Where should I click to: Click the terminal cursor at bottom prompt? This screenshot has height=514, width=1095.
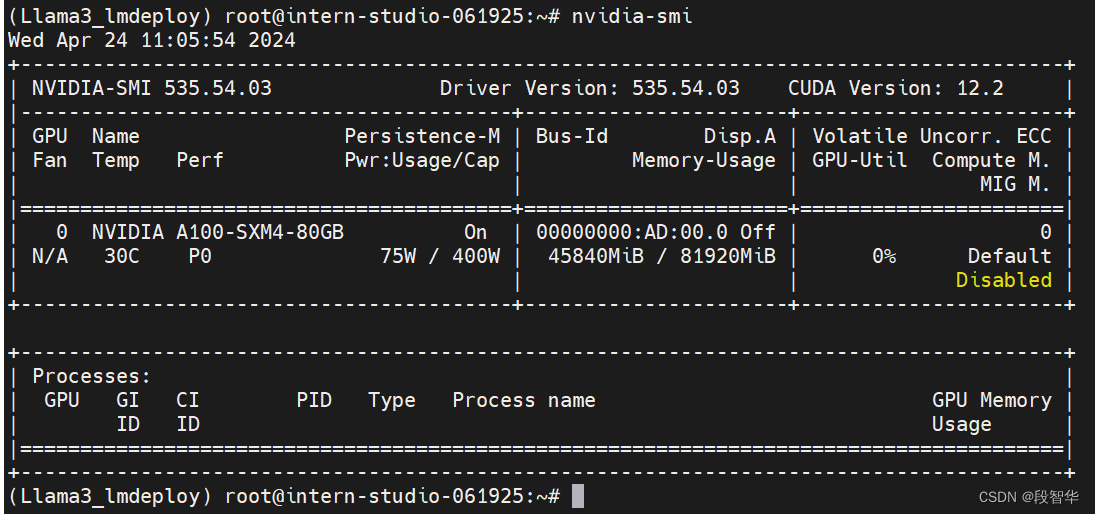578,497
